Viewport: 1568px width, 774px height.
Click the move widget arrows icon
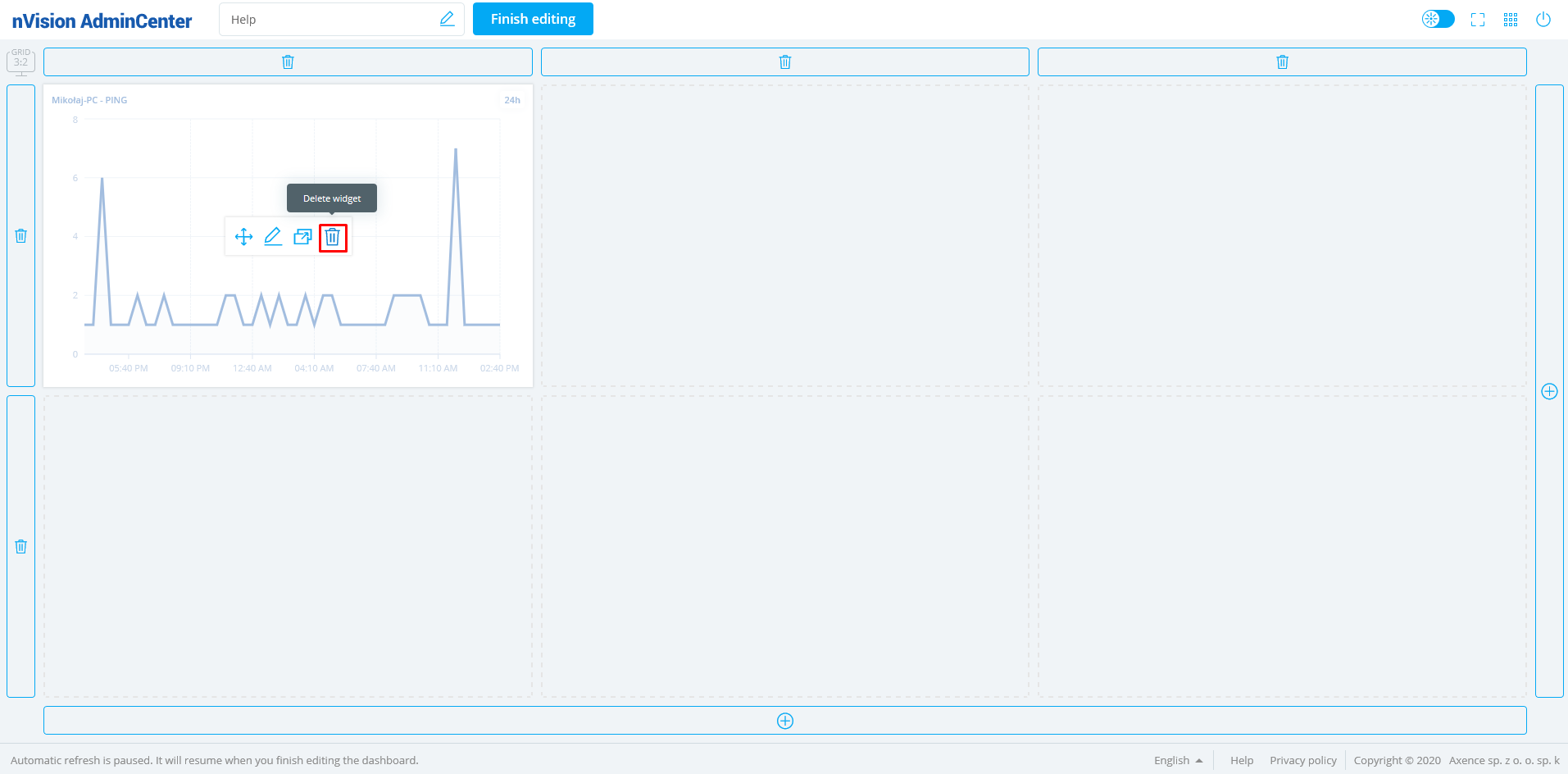pyautogui.click(x=243, y=238)
